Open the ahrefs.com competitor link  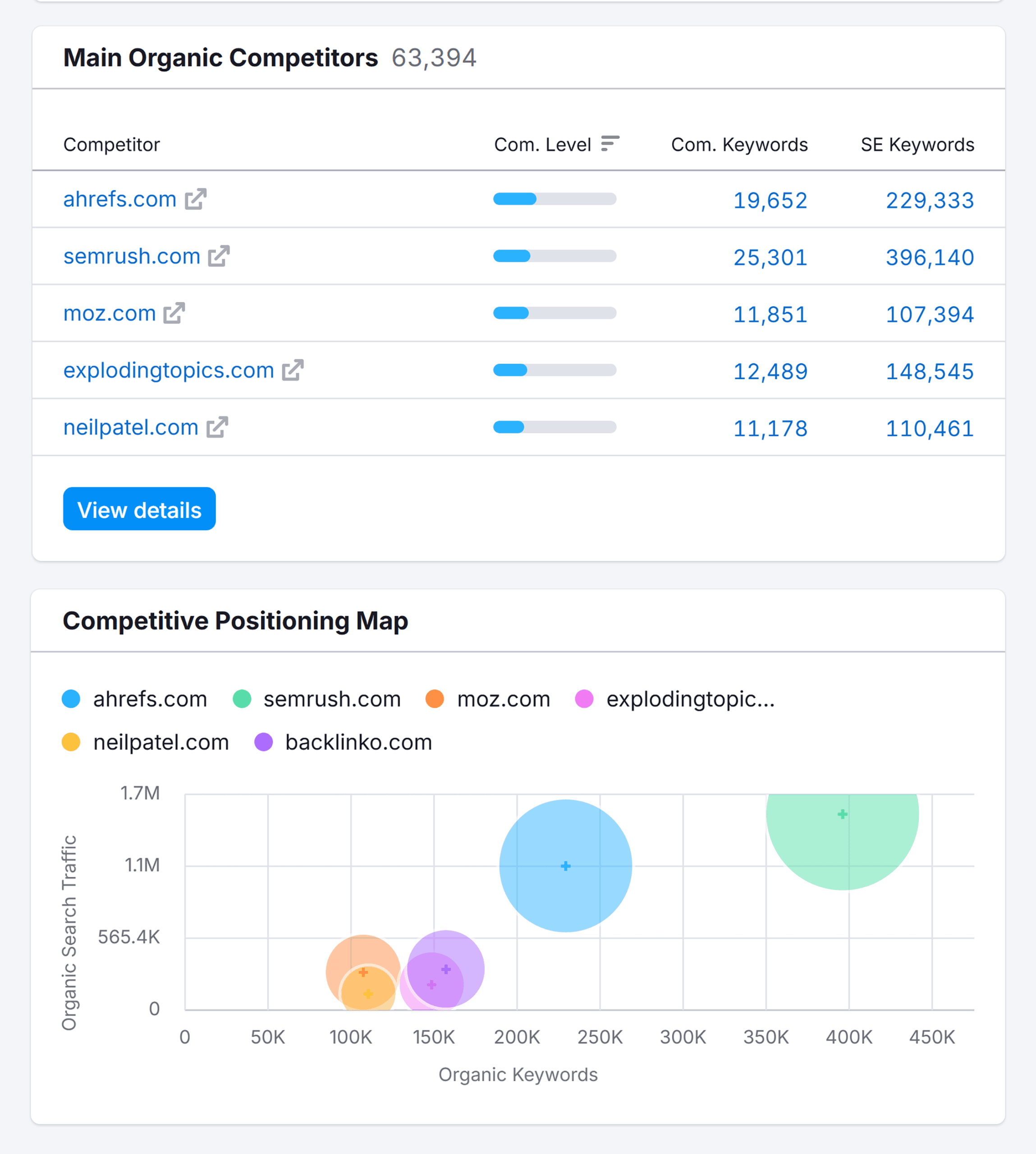(x=120, y=199)
